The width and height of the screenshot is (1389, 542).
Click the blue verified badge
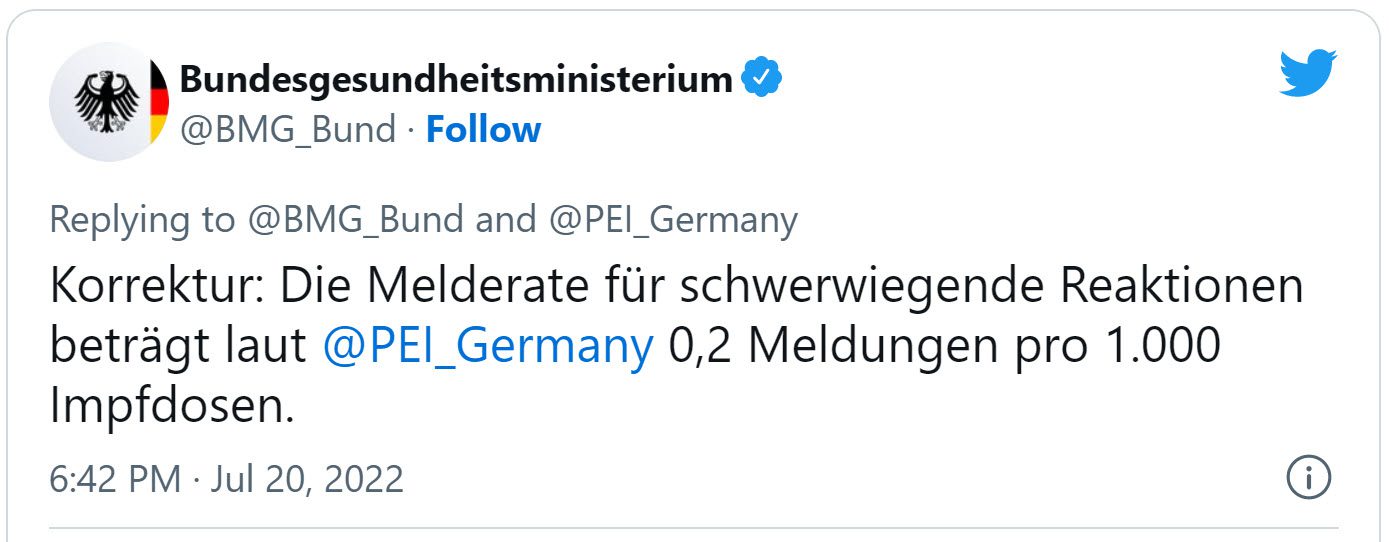761,78
